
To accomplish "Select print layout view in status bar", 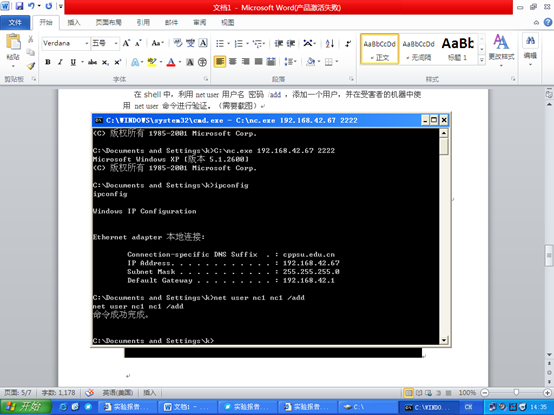I will click(408, 393).
